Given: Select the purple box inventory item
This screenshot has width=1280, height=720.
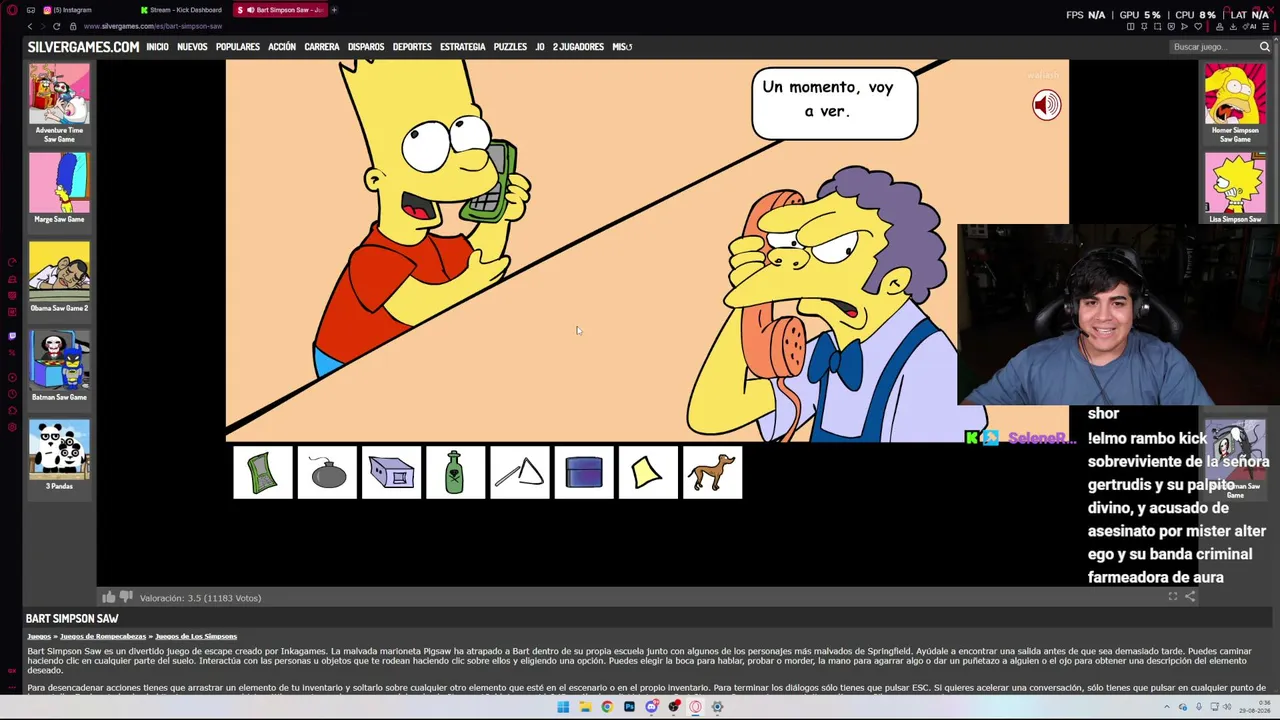Looking at the screenshot, I should tap(391, 472).
